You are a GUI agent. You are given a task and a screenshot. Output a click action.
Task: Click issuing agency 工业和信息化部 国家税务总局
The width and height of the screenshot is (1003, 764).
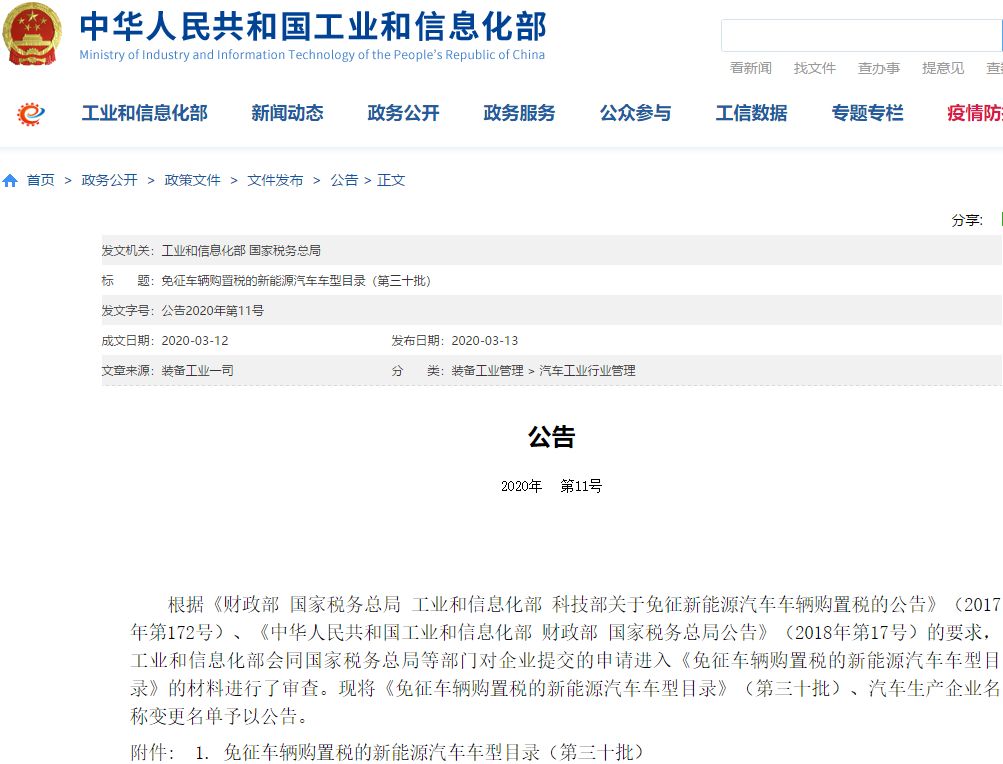(241, 251)
